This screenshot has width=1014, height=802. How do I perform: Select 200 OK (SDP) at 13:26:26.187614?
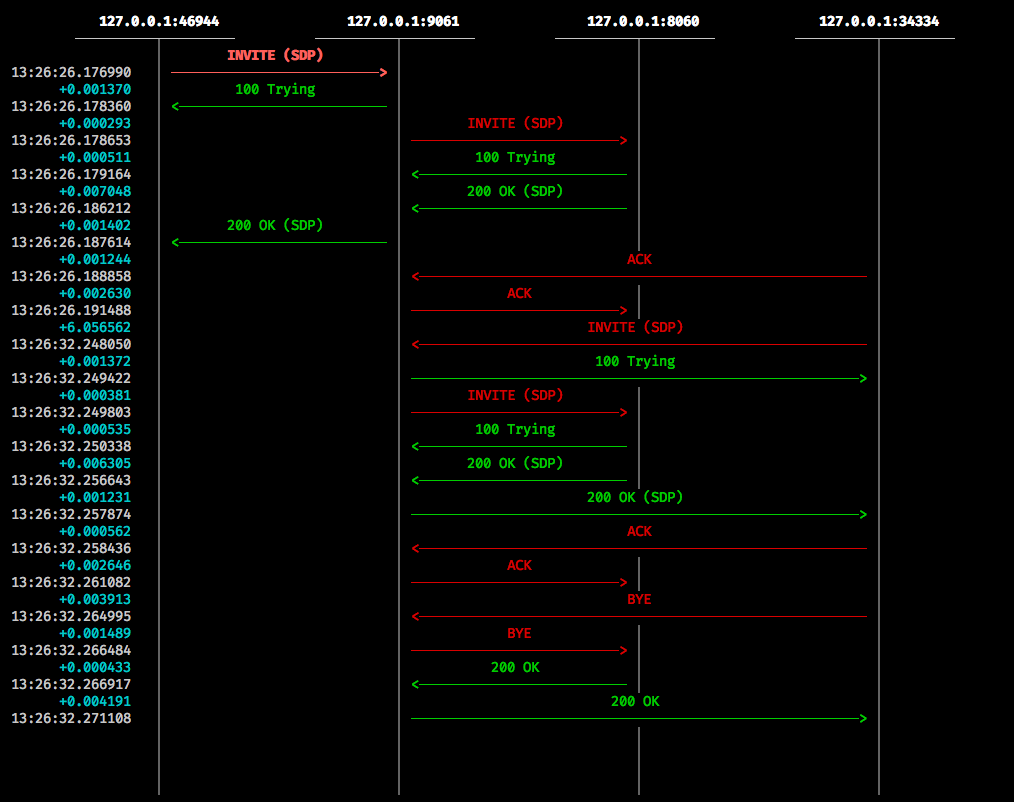pyautogui.click(x=275, y=226)
